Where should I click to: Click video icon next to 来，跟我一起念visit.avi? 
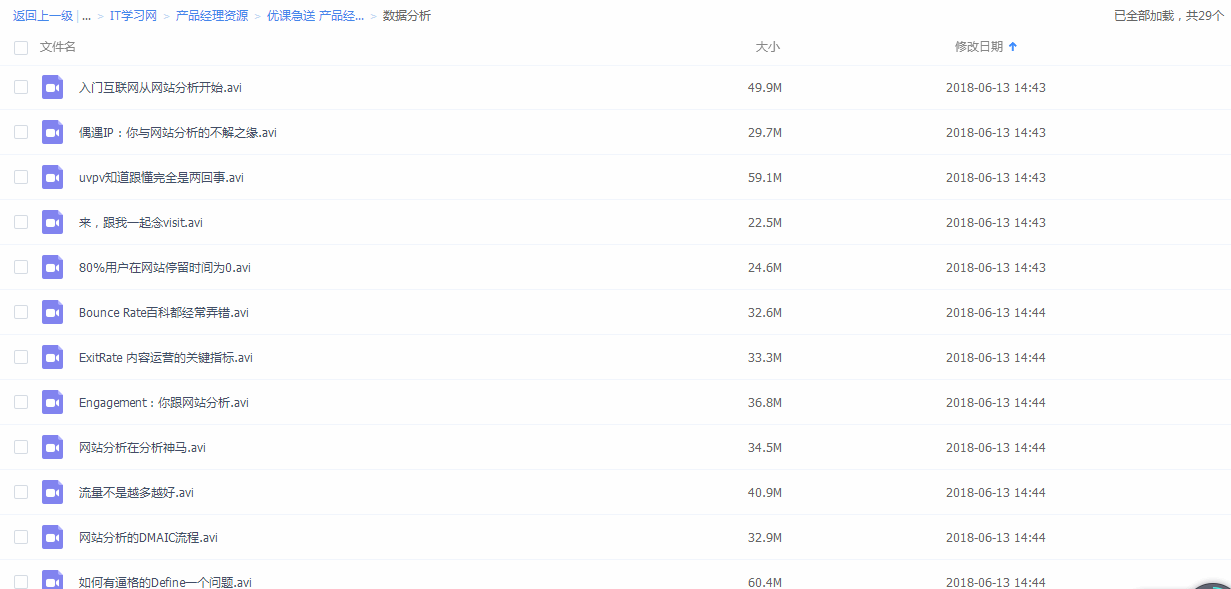53,223
